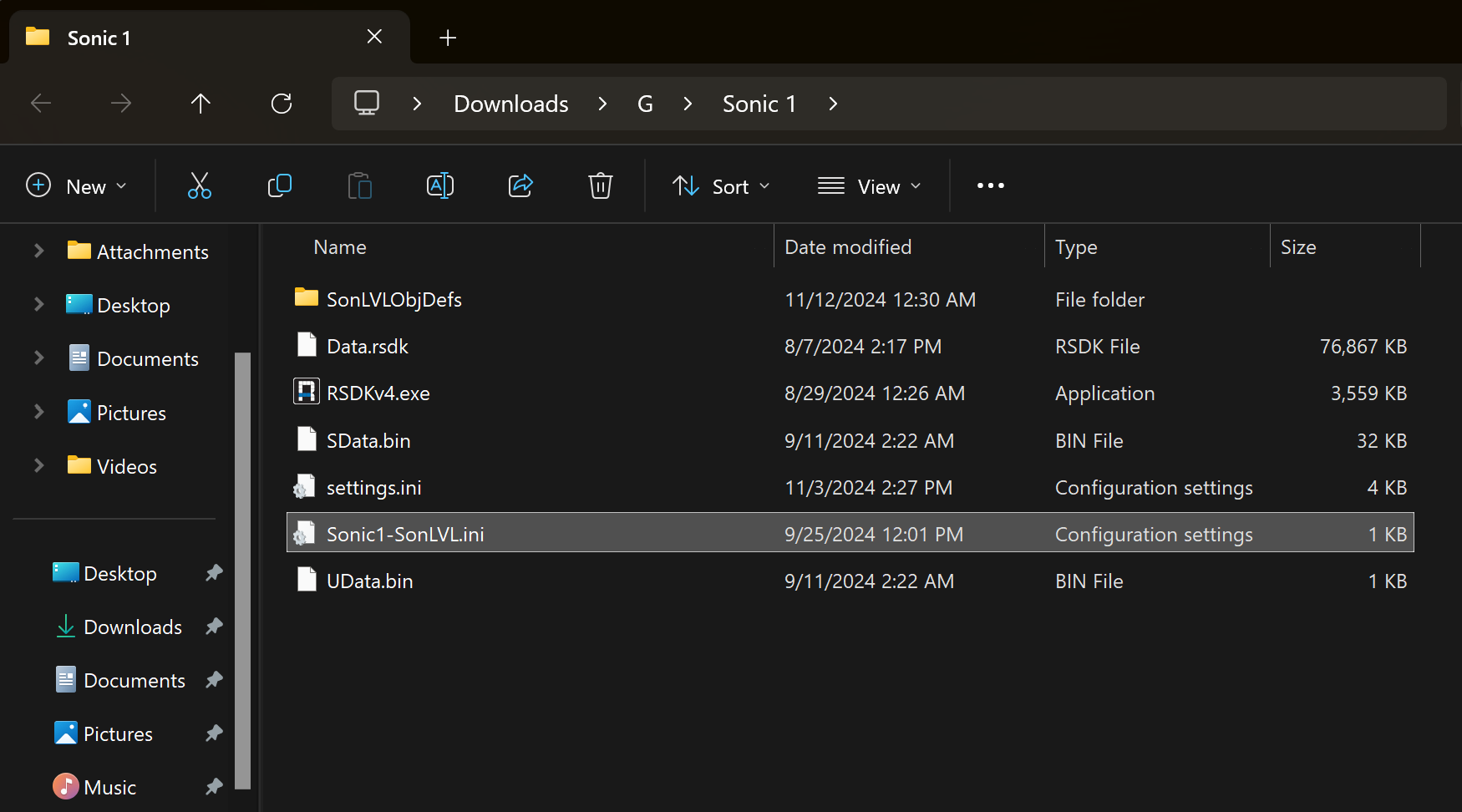This screenshot has width=1462, height=812.
Task: Navigate up to the parent folder
Action: (201, 104)
